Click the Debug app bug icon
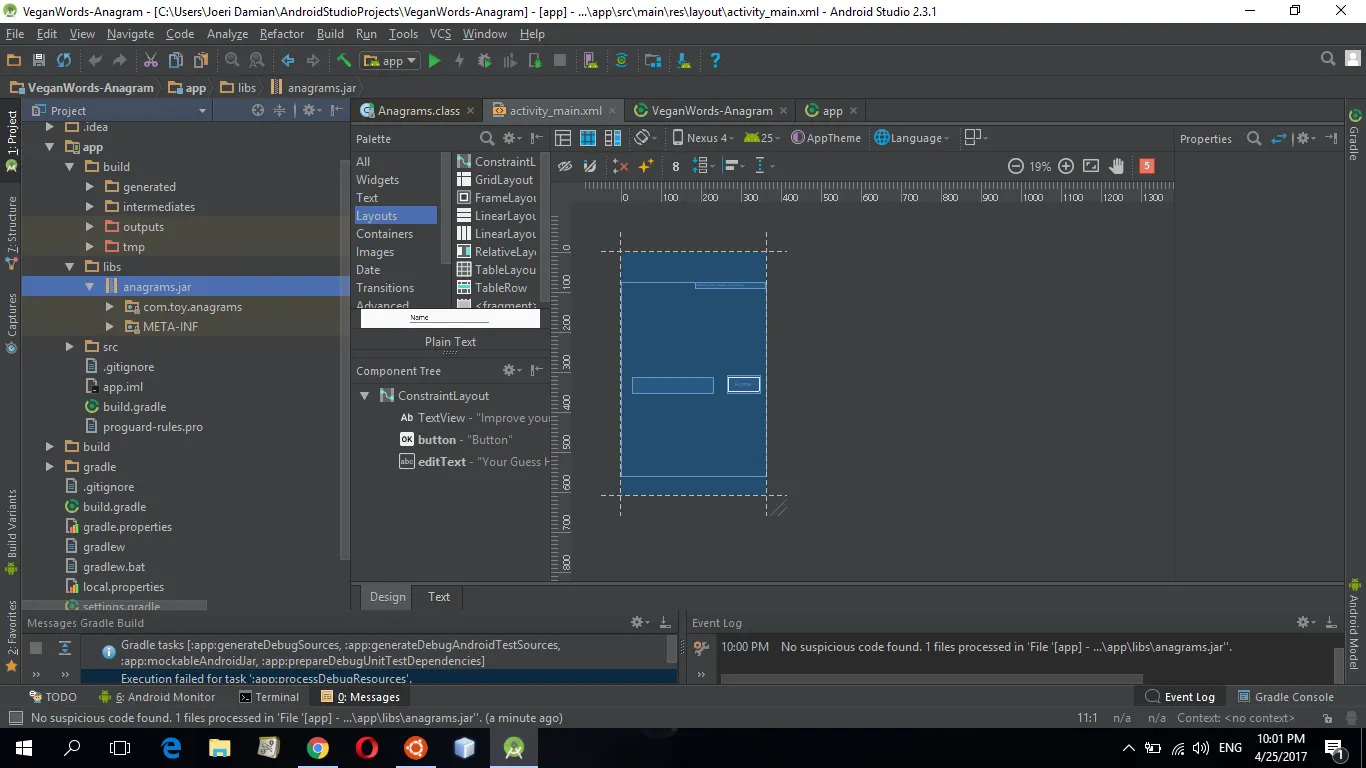The height and width of the screenshot is (768, 1366). coord(484,61)
